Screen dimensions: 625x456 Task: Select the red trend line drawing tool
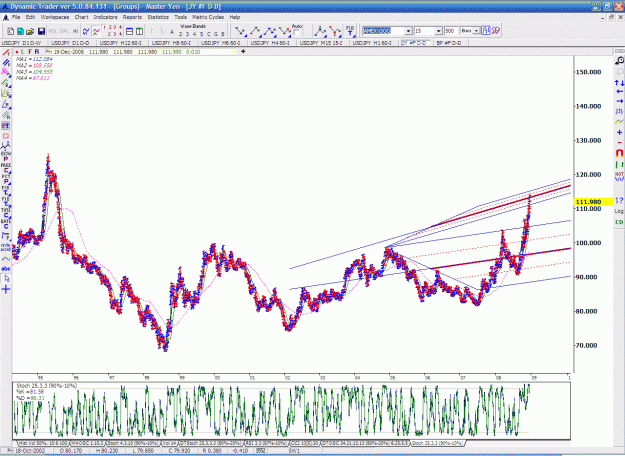[6, 52]
